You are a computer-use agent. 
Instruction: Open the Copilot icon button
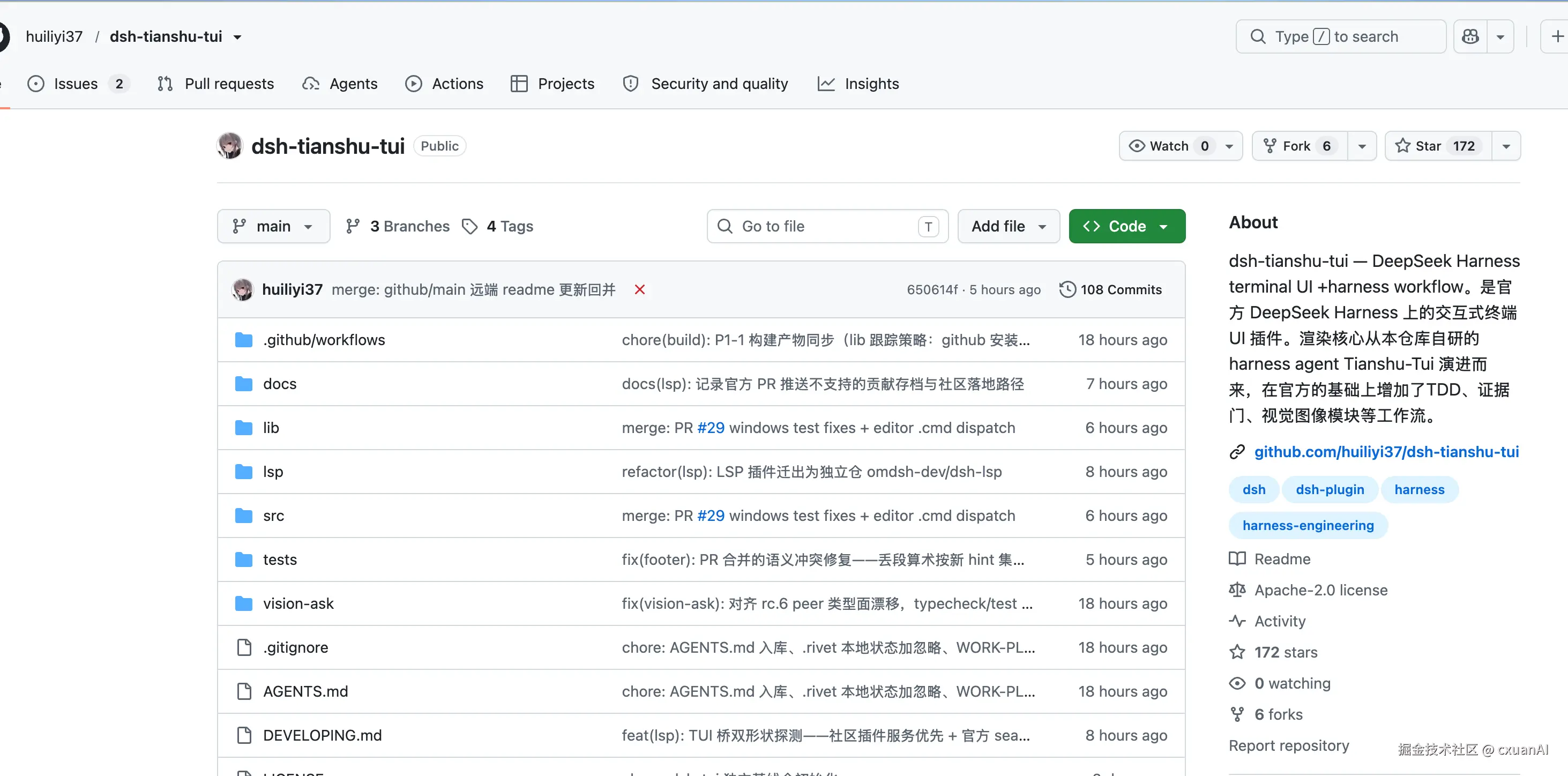(x=1470, y=36)
